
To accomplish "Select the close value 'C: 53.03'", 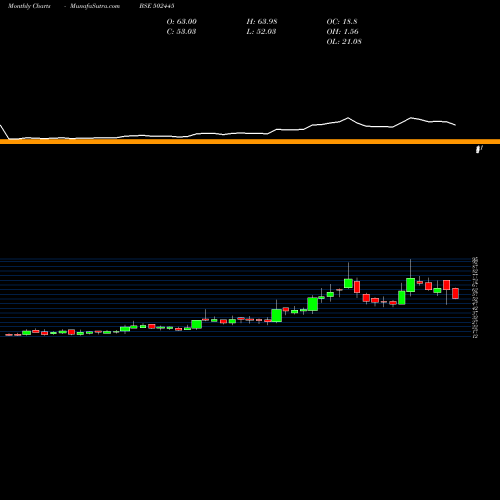I will [181, 32].
